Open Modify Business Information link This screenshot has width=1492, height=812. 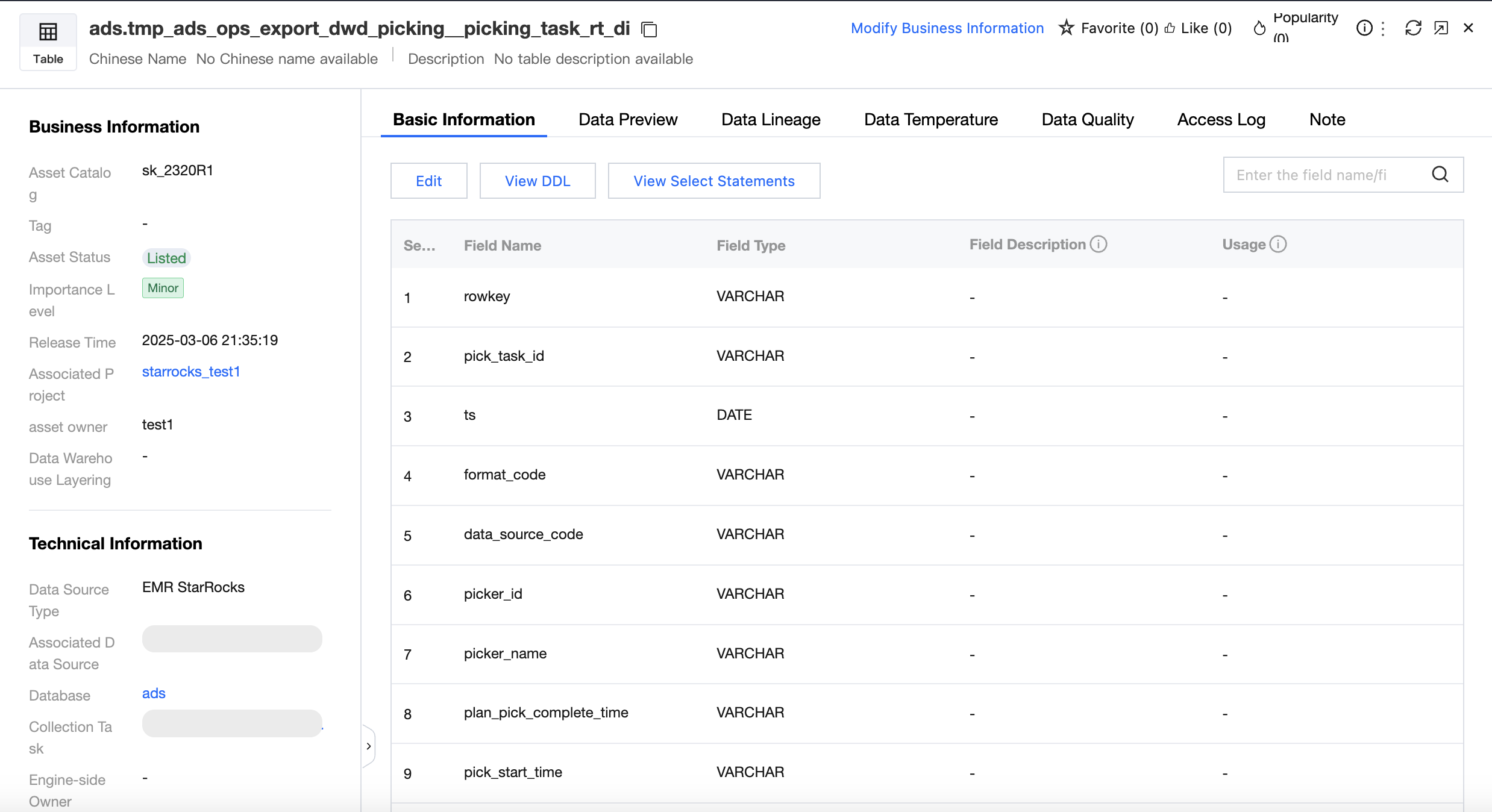pyautogui.click(x=947, y=28)
